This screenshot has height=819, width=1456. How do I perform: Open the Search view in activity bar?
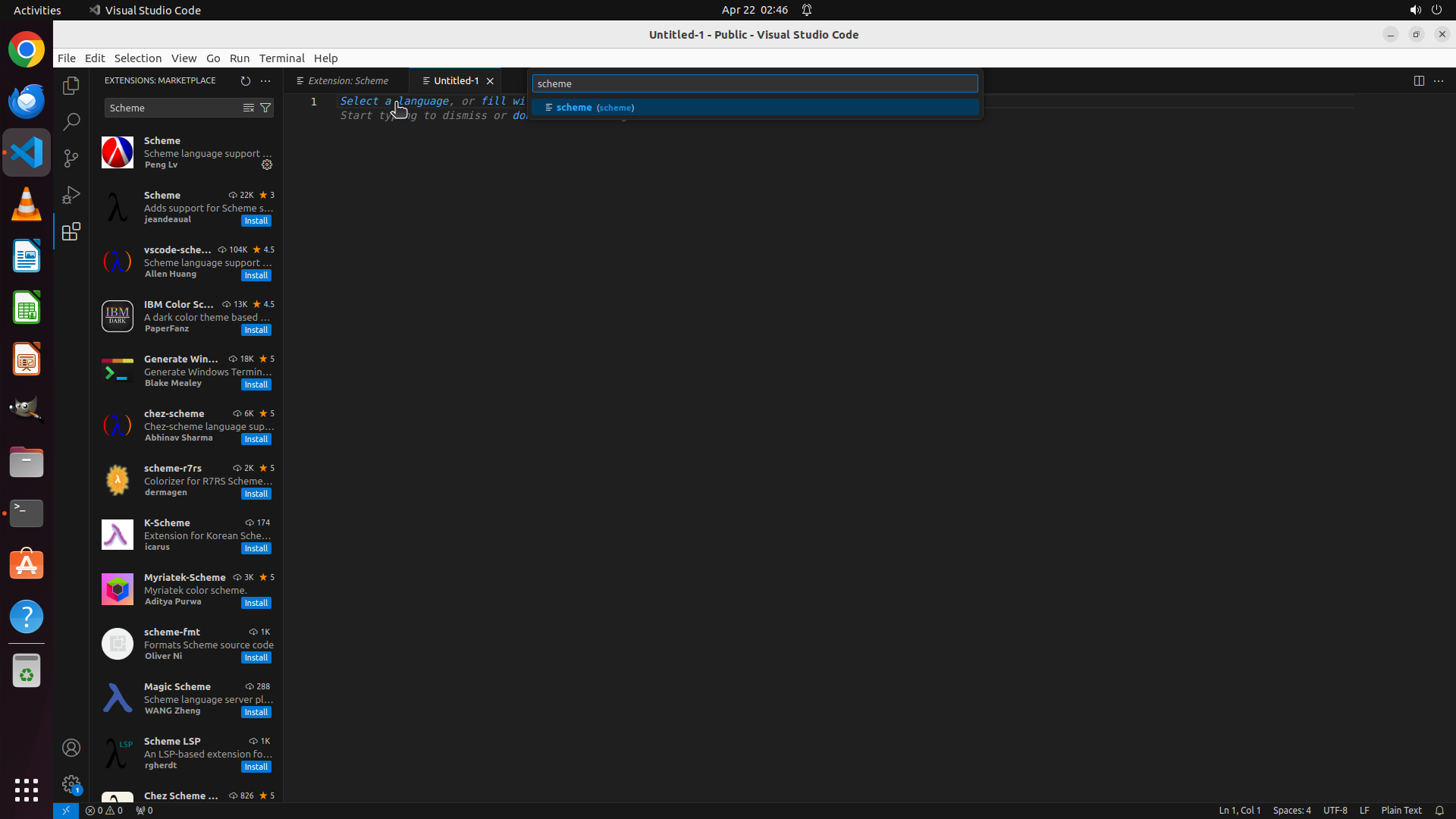(x=71, y=121)
